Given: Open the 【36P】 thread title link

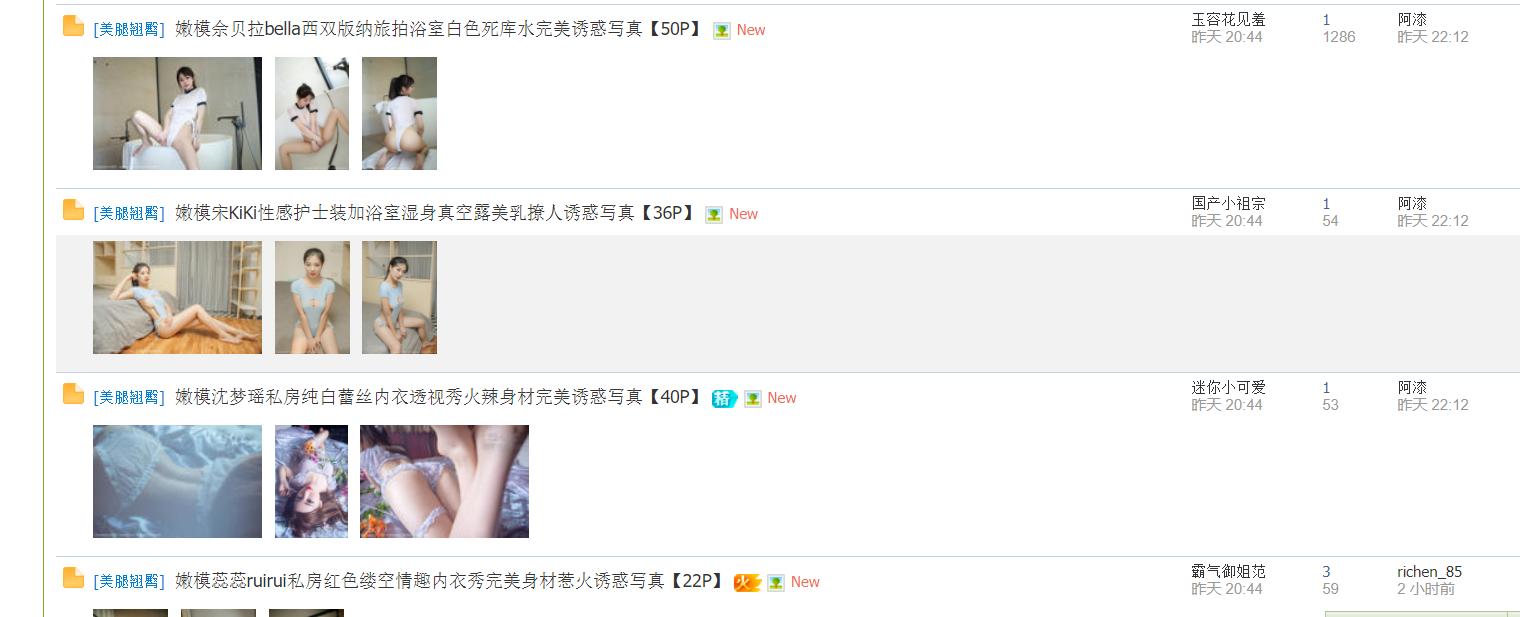Looking at the screenshot, I should (435, 213).
